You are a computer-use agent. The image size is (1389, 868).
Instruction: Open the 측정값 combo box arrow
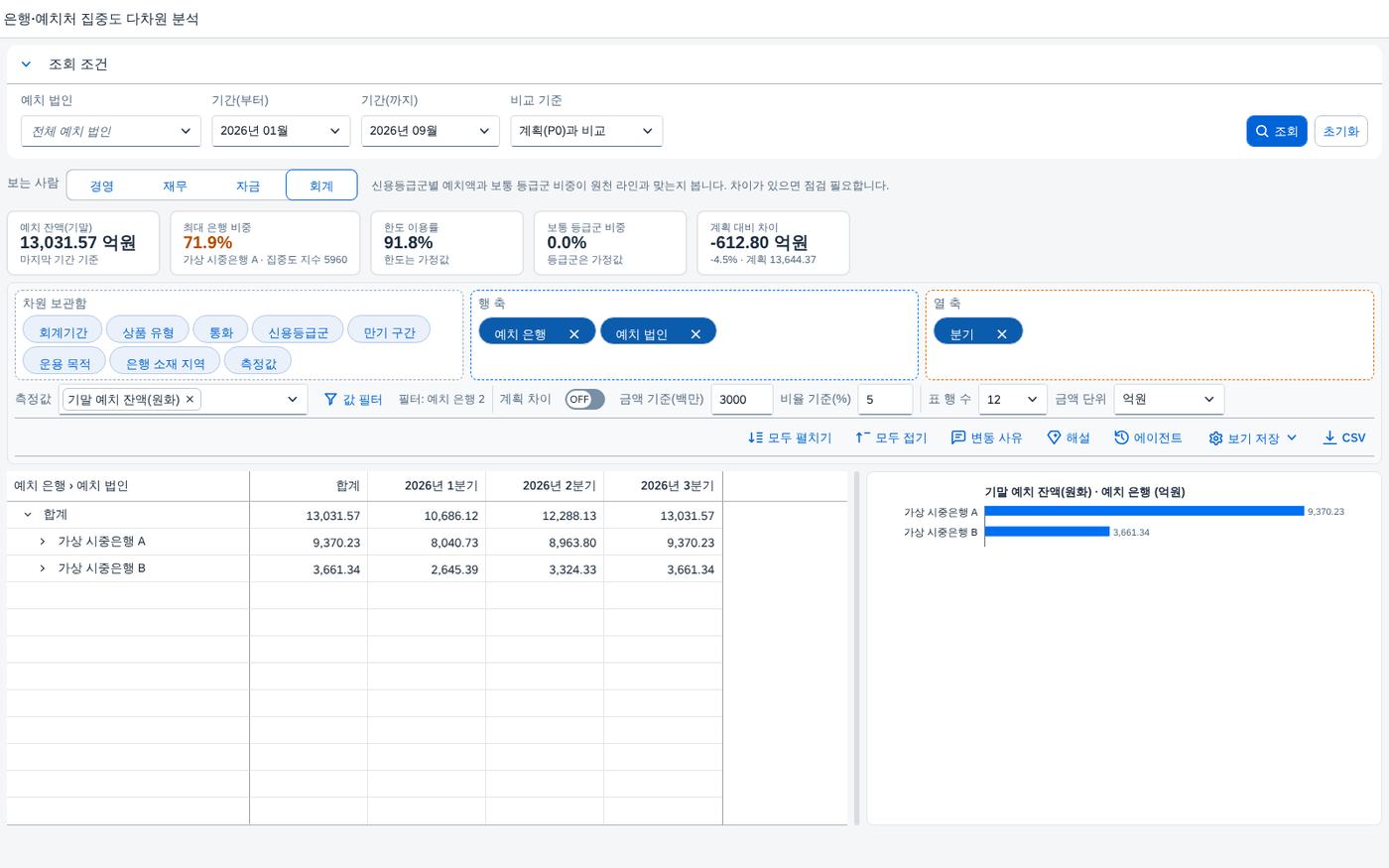pos(293,399)
